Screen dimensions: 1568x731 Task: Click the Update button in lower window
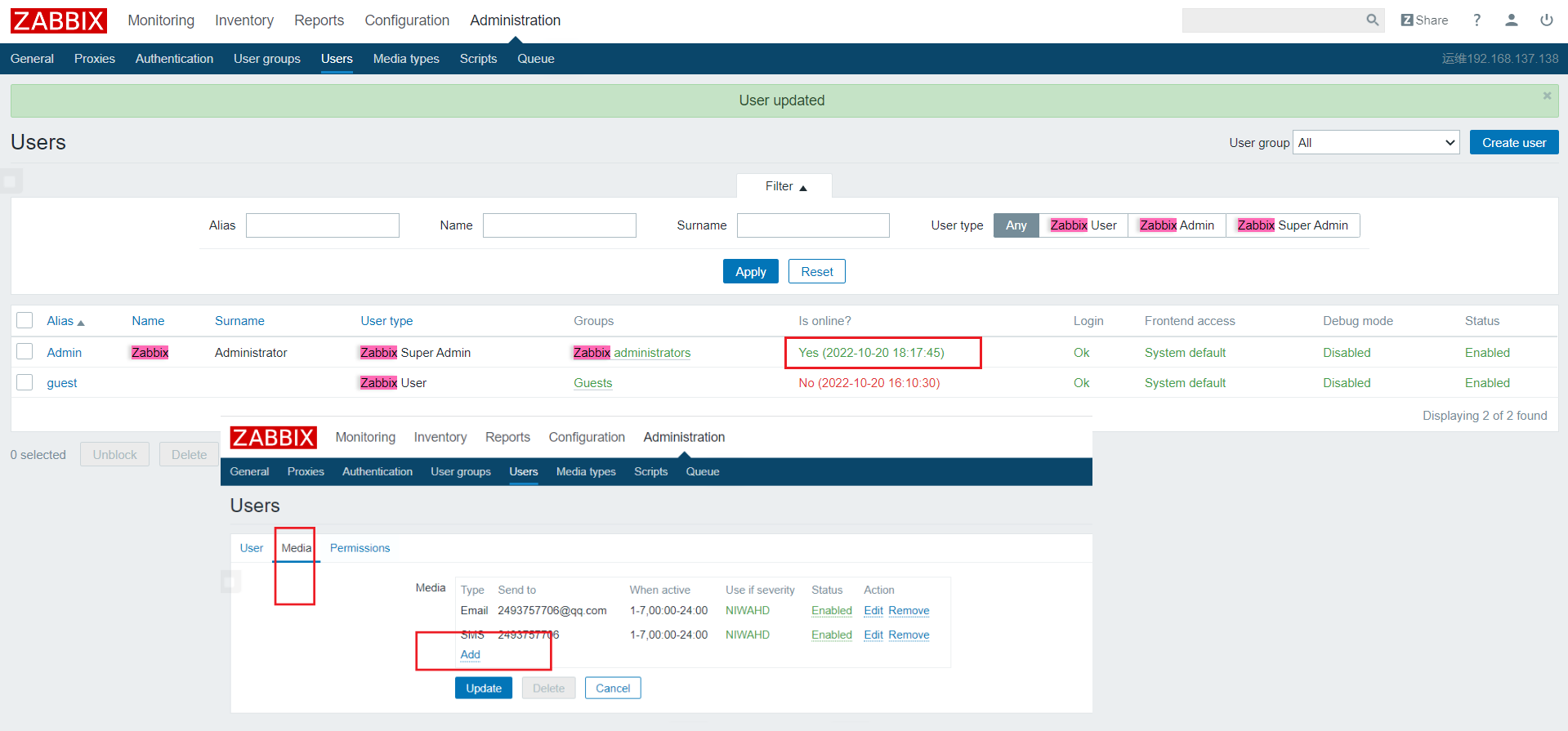484,689
